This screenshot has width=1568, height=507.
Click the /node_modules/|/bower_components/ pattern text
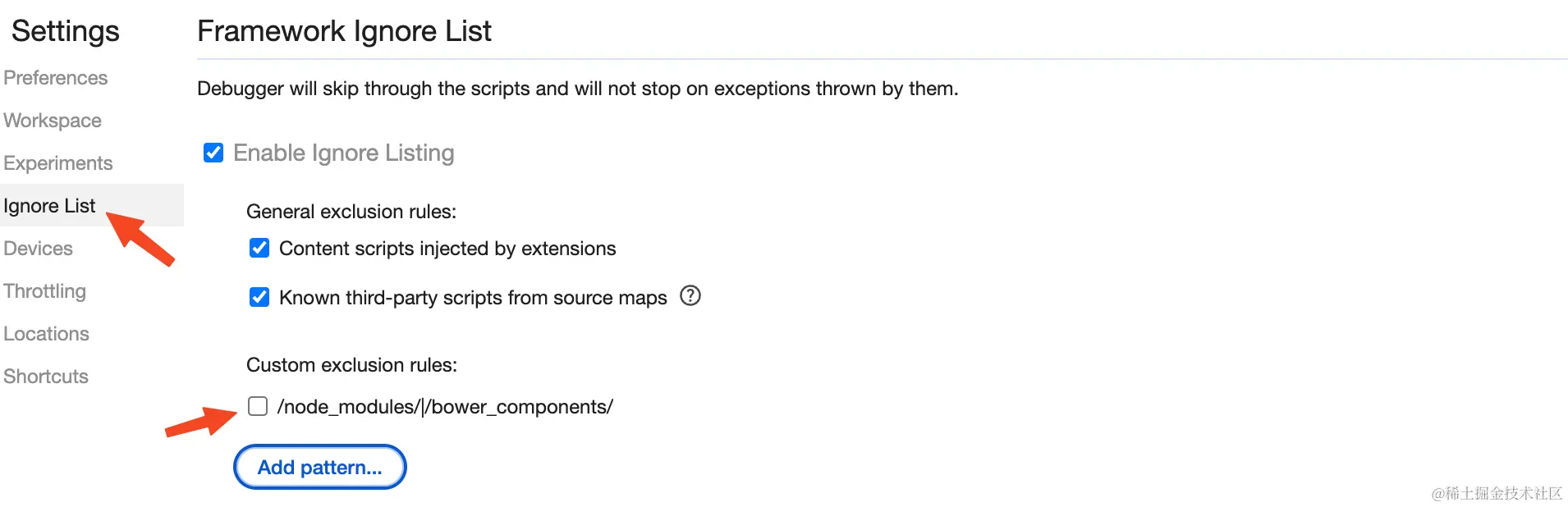[445, 407]
